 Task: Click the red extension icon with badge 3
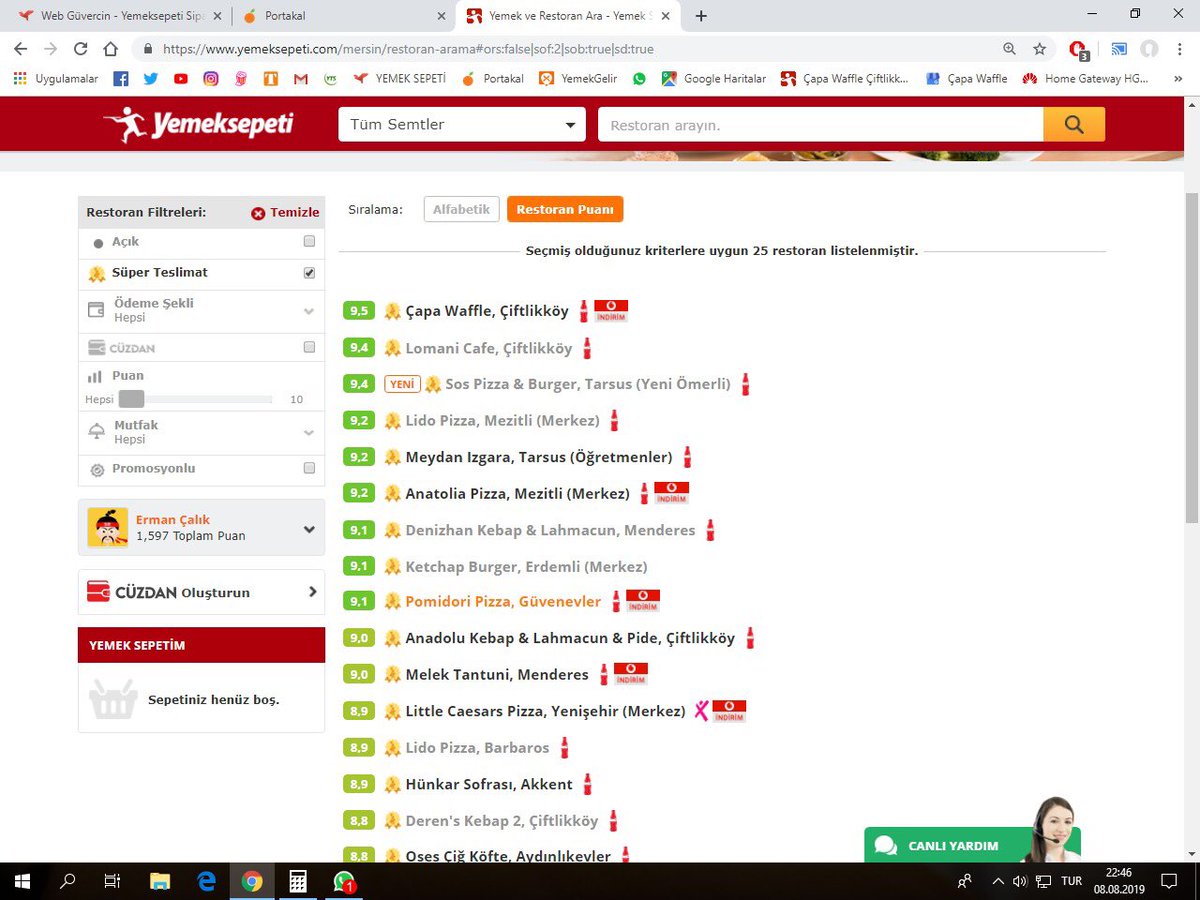[x=1078, y=49]
